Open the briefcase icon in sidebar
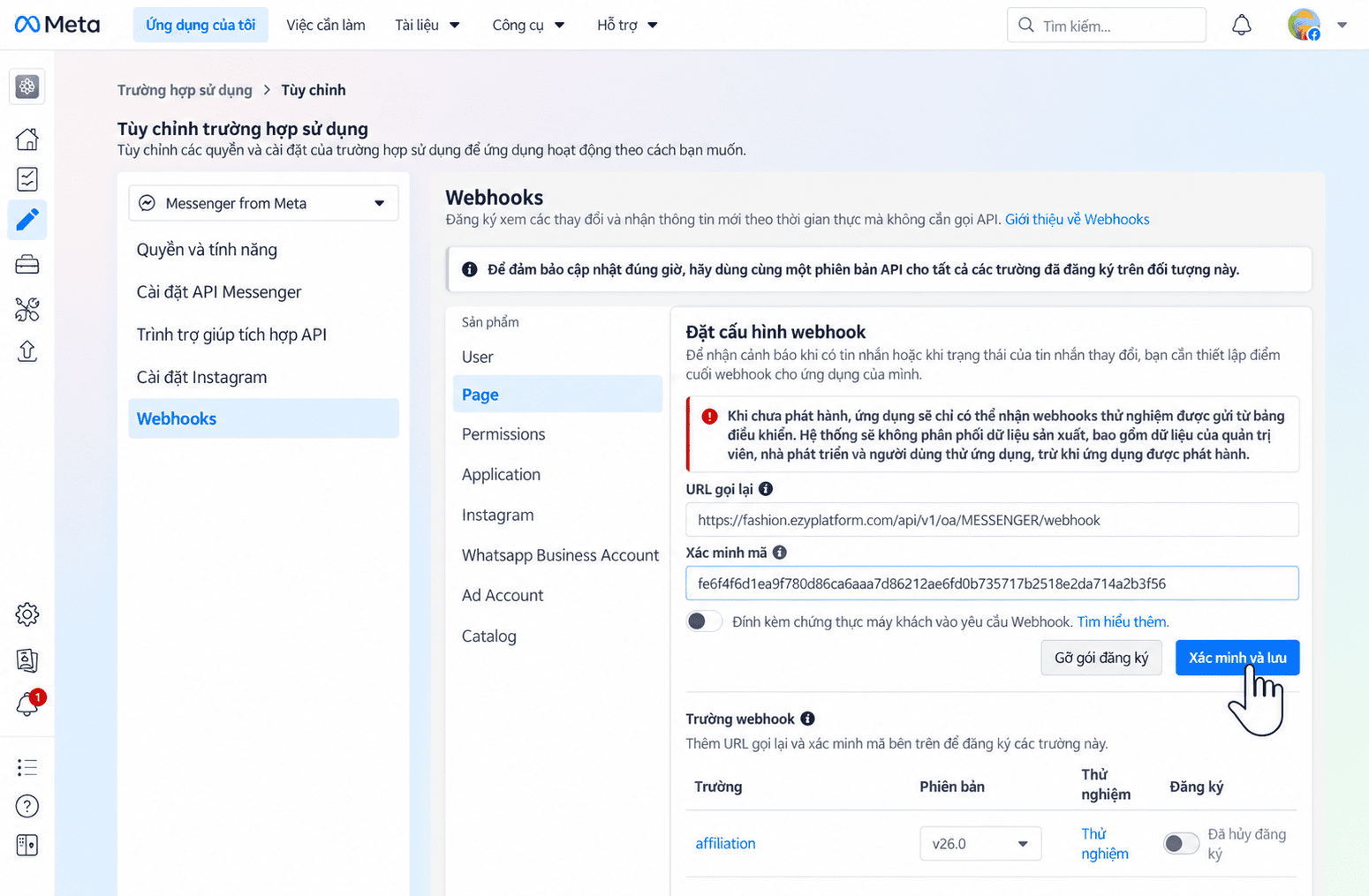Viewport: 1369px width, 896px height. [27, 264]
